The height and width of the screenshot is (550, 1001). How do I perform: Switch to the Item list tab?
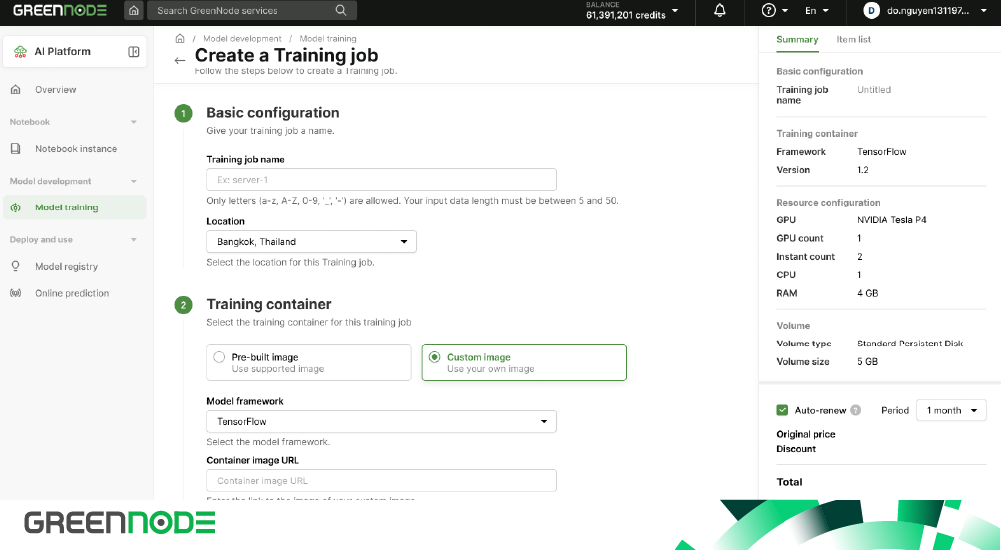point(854,39)
